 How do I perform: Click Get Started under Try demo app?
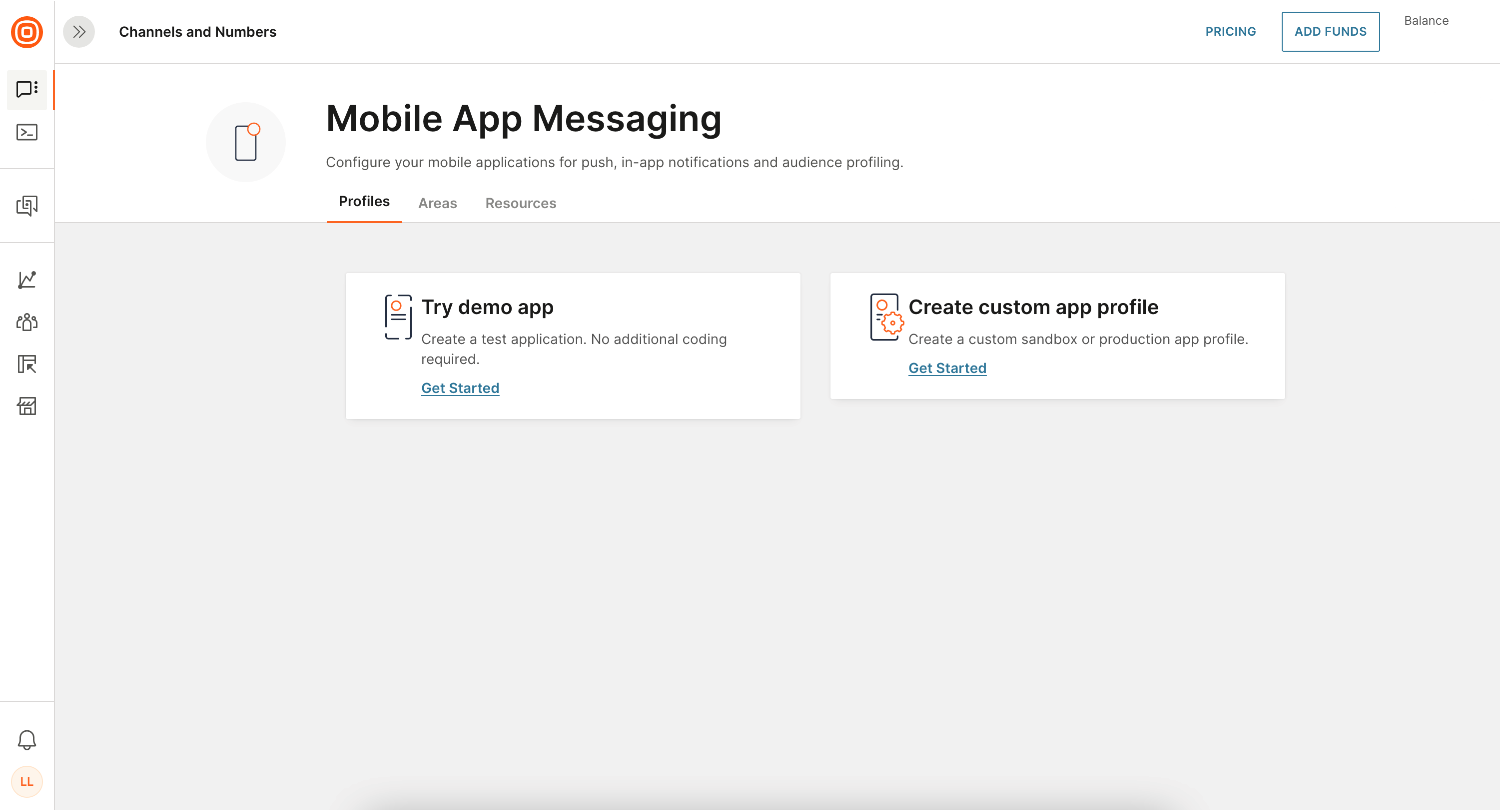pos(460,388)
